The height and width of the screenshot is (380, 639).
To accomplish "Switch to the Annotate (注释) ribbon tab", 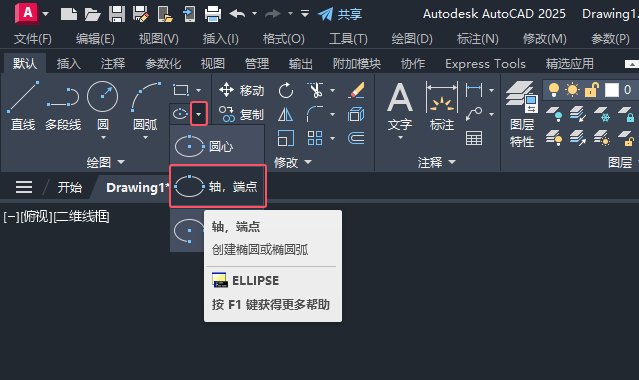I will [x=113, y=64].
